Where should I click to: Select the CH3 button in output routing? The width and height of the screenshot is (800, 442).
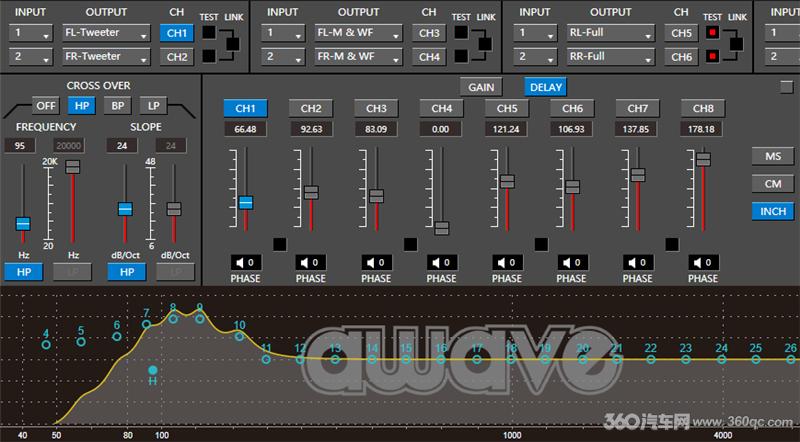click(x=429, y=33)
